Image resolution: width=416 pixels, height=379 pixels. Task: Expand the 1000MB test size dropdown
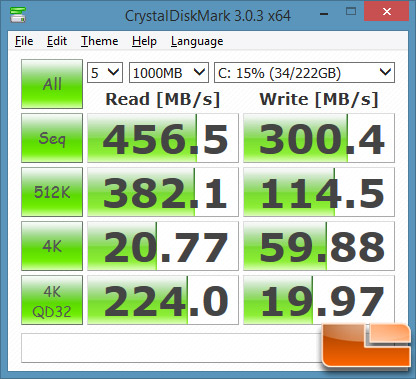pos(169,72)
